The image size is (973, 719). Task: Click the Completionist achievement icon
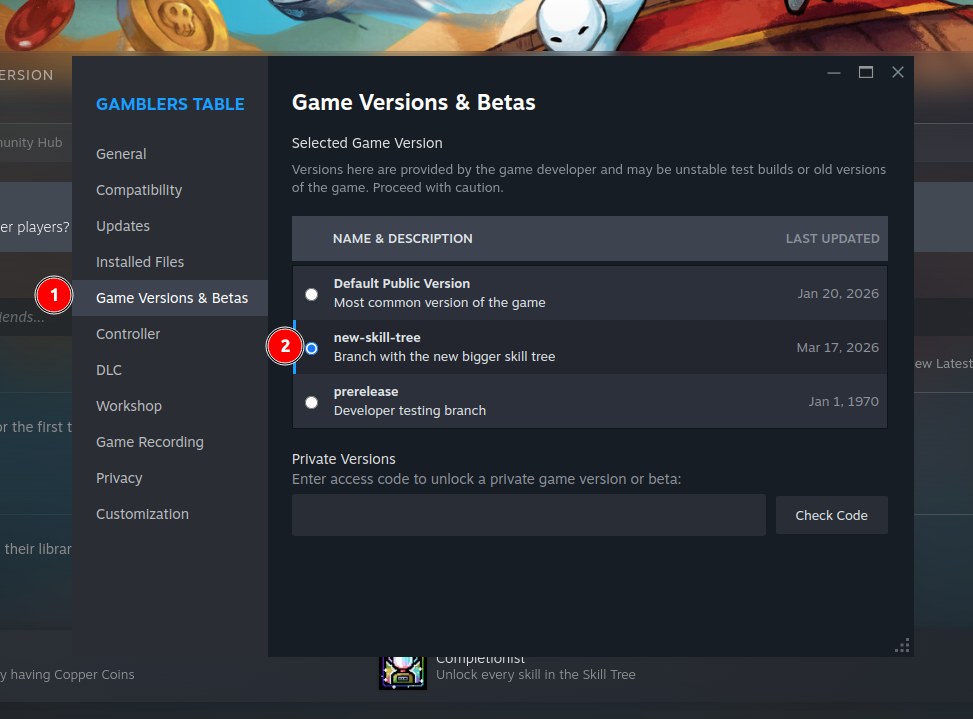tap(402, 672)
